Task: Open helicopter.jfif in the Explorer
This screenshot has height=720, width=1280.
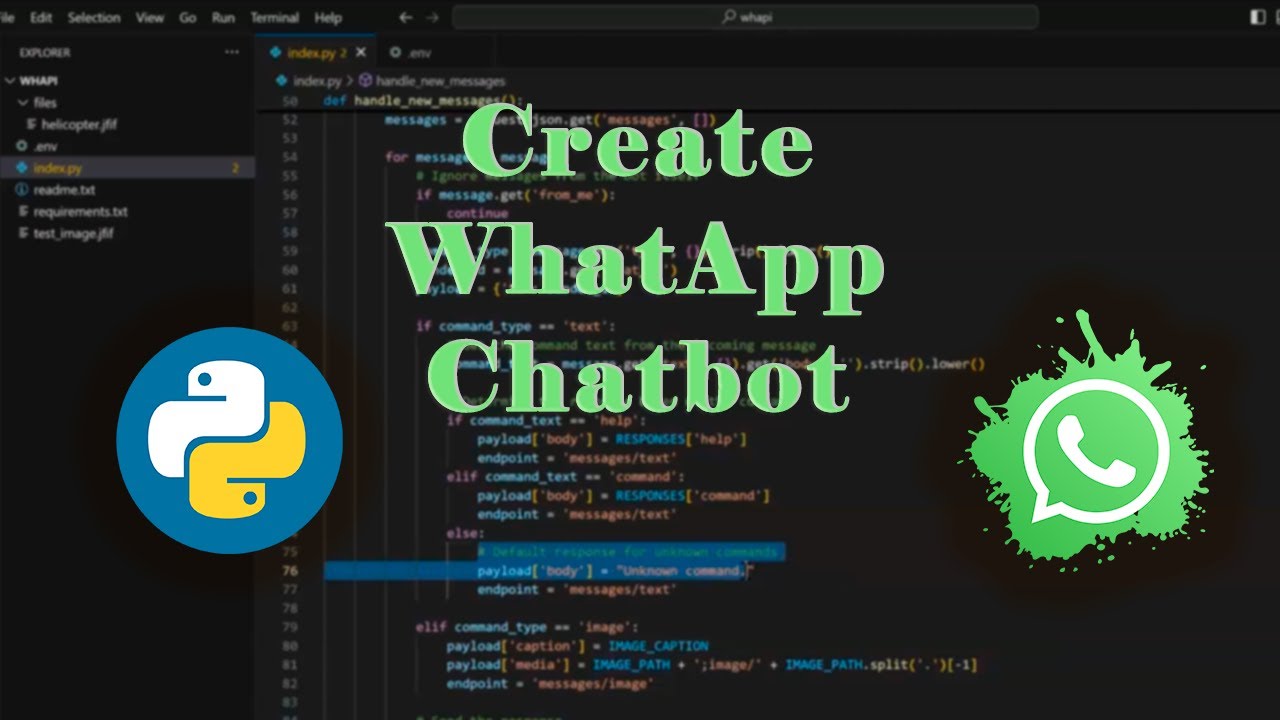Action: point(79,124)
